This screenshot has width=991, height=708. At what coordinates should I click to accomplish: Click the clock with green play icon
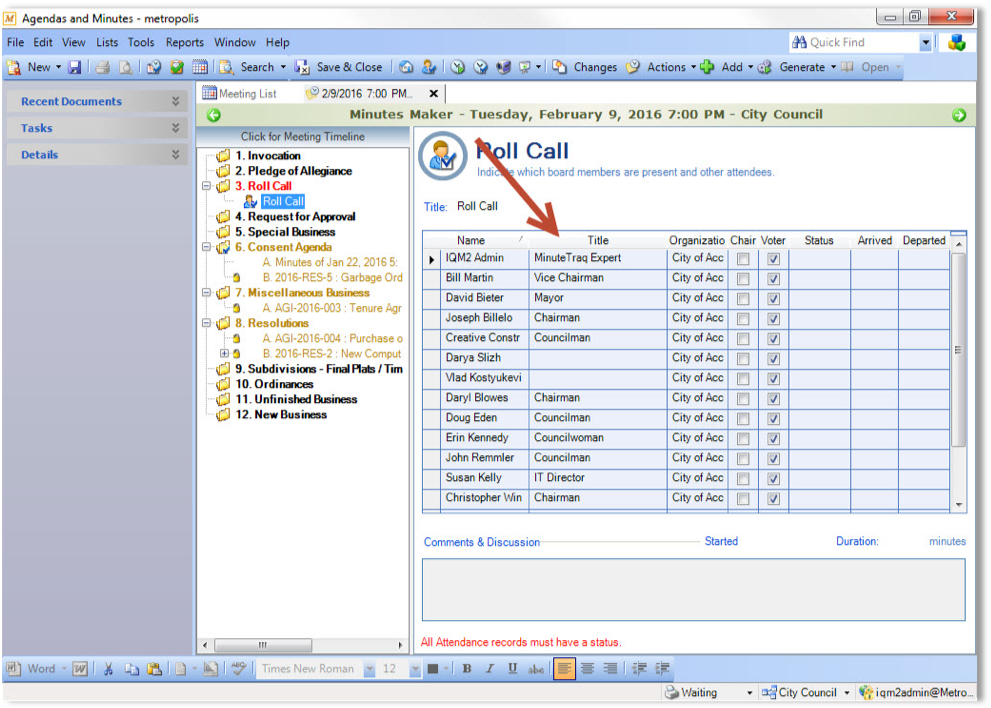(x=458, y=67)
